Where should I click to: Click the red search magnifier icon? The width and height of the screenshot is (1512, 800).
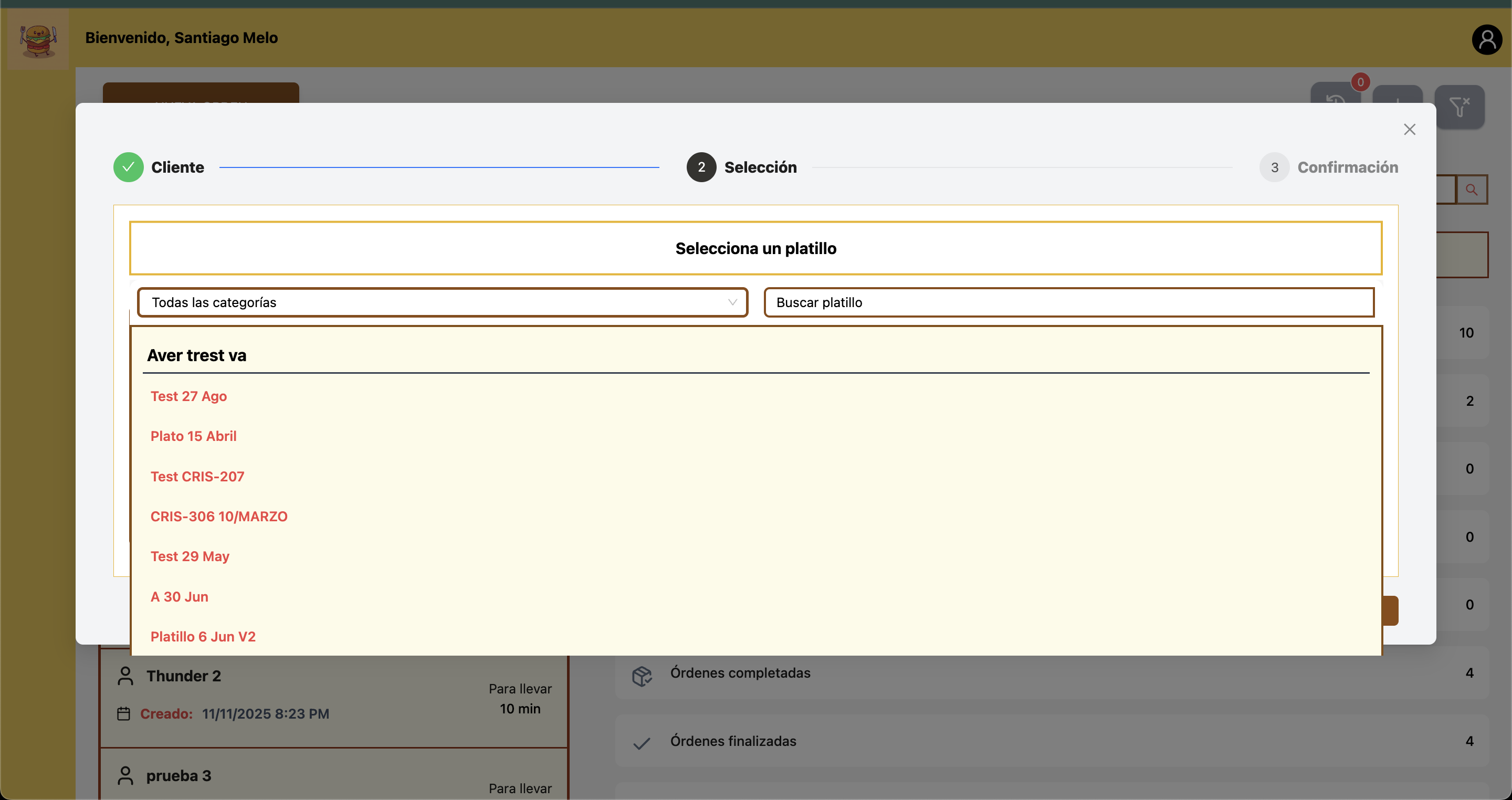coord(1471,190)
